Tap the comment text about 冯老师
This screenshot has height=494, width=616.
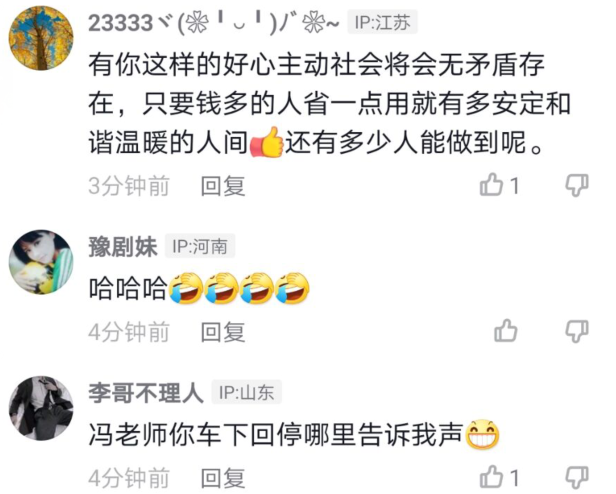tap(294, 435)
